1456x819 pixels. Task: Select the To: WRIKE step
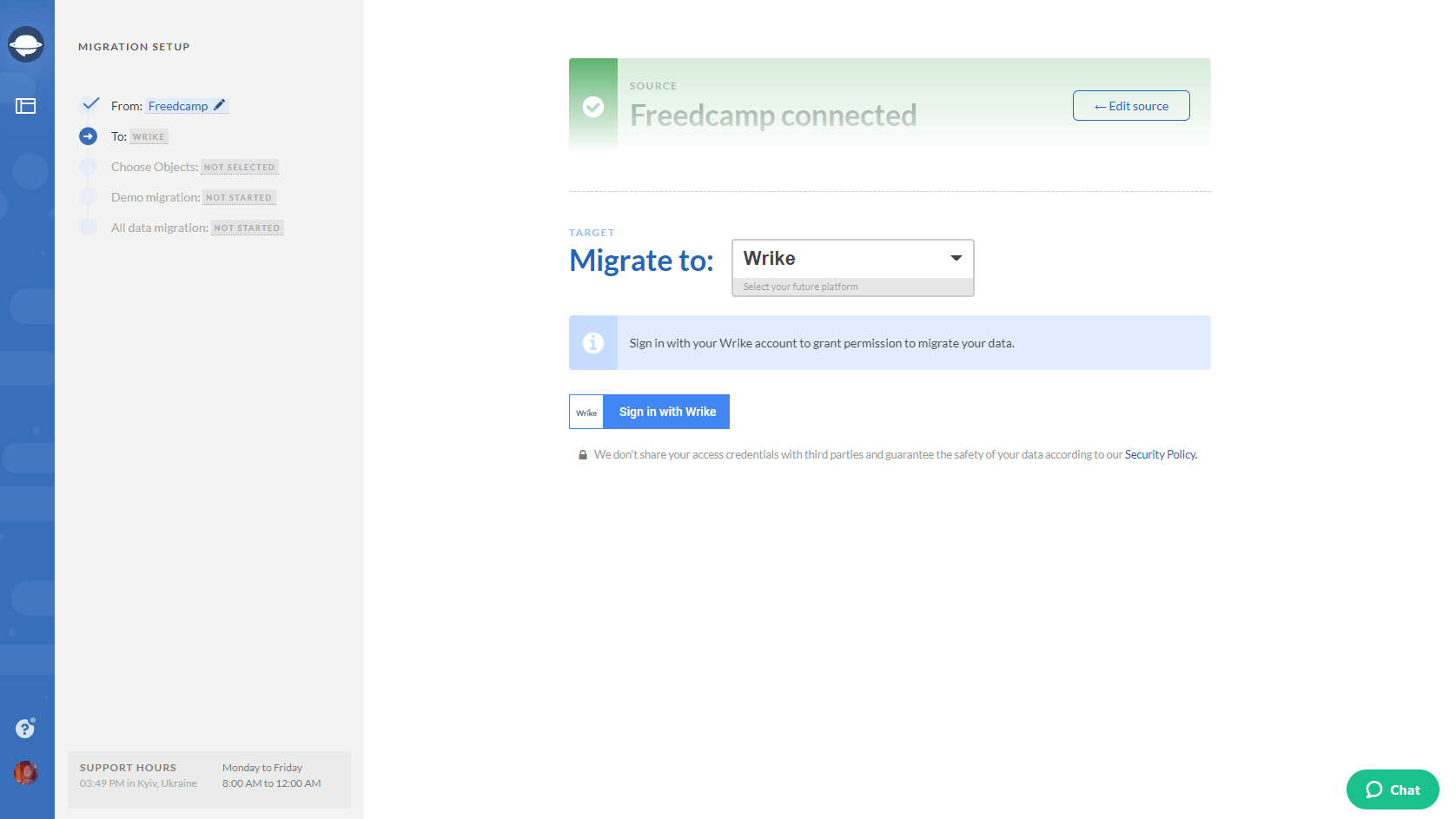pyautogui.click(x=139, y=136)
